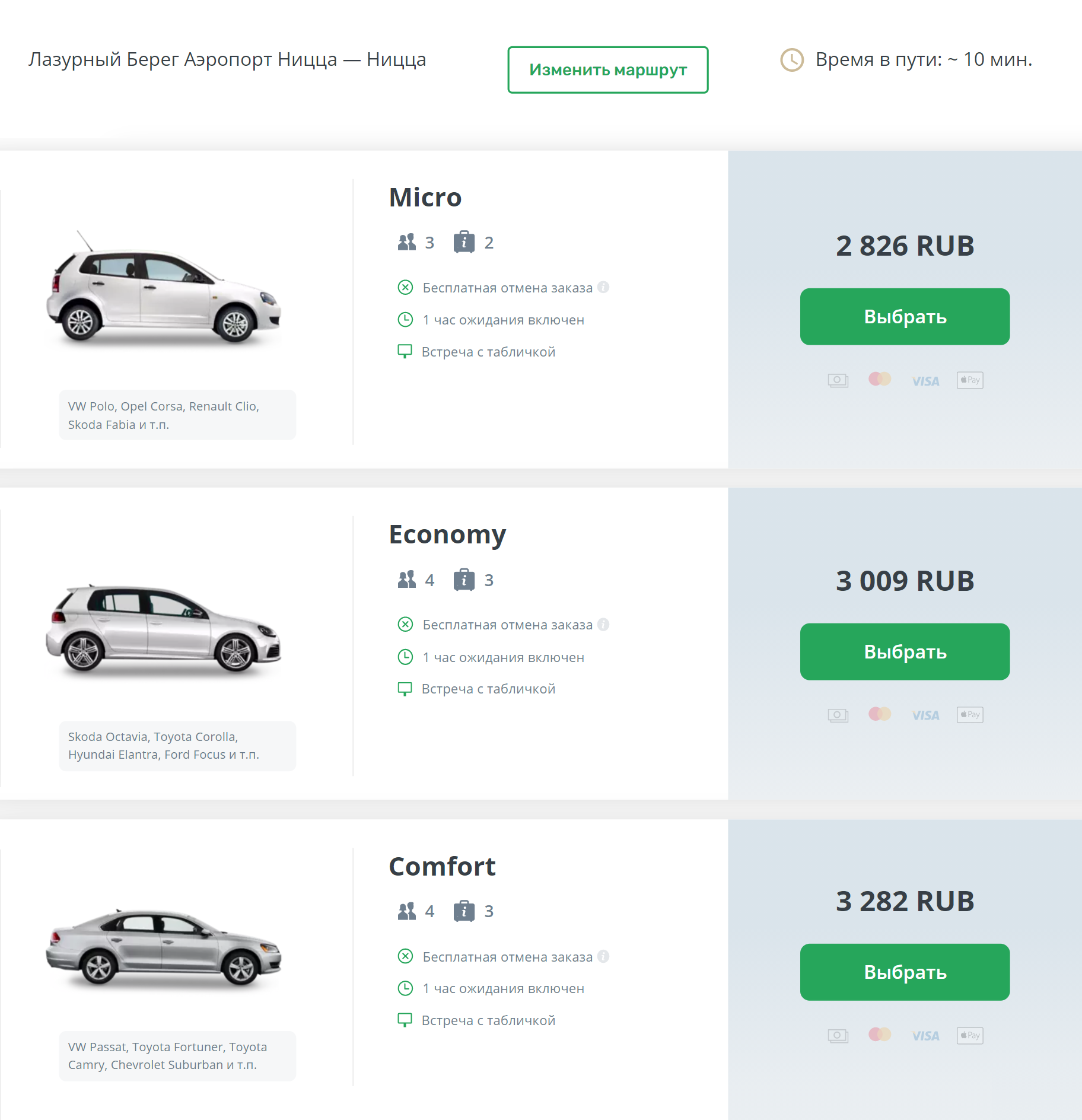
Task: Click the Economy passengers count icon
Action: point(407,579)
